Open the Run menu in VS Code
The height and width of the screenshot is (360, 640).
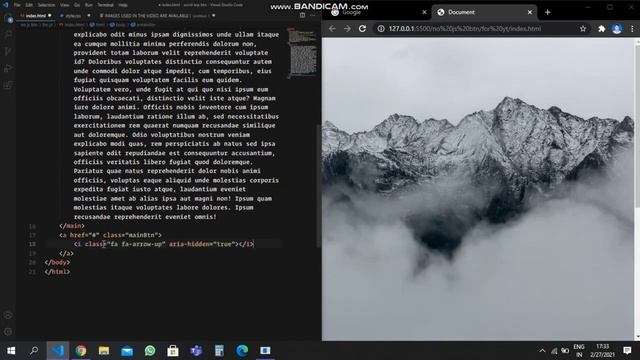[89, 5]
